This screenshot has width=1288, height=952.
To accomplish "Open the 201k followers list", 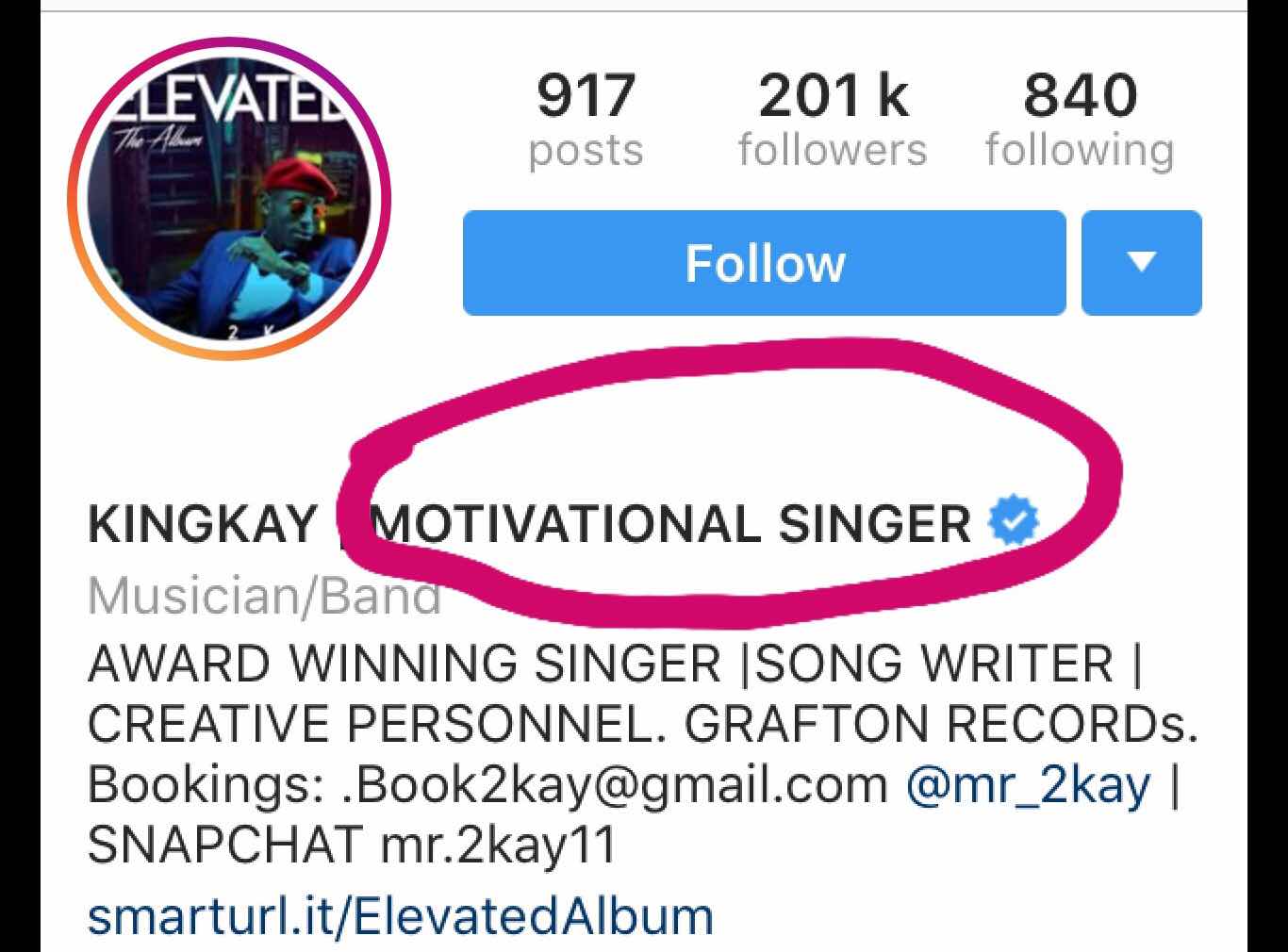I will [x=833, y=121].
